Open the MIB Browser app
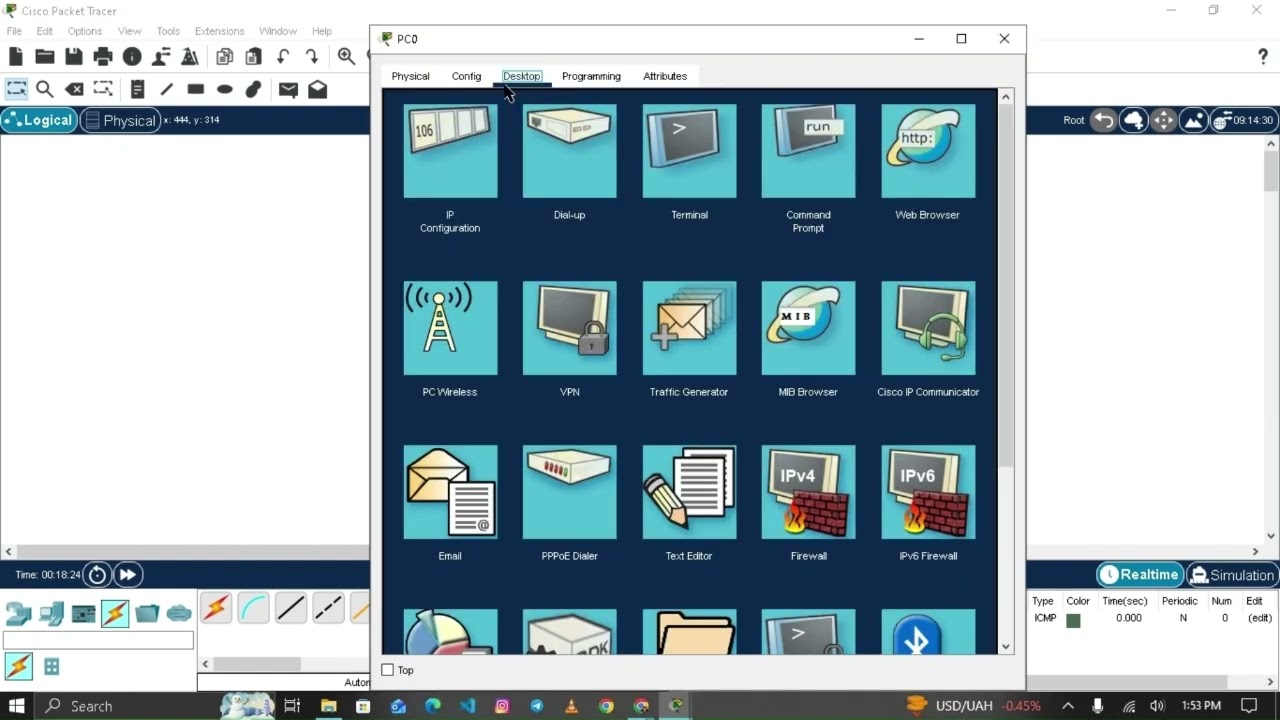1280x720 pixels. pos(808,328)
